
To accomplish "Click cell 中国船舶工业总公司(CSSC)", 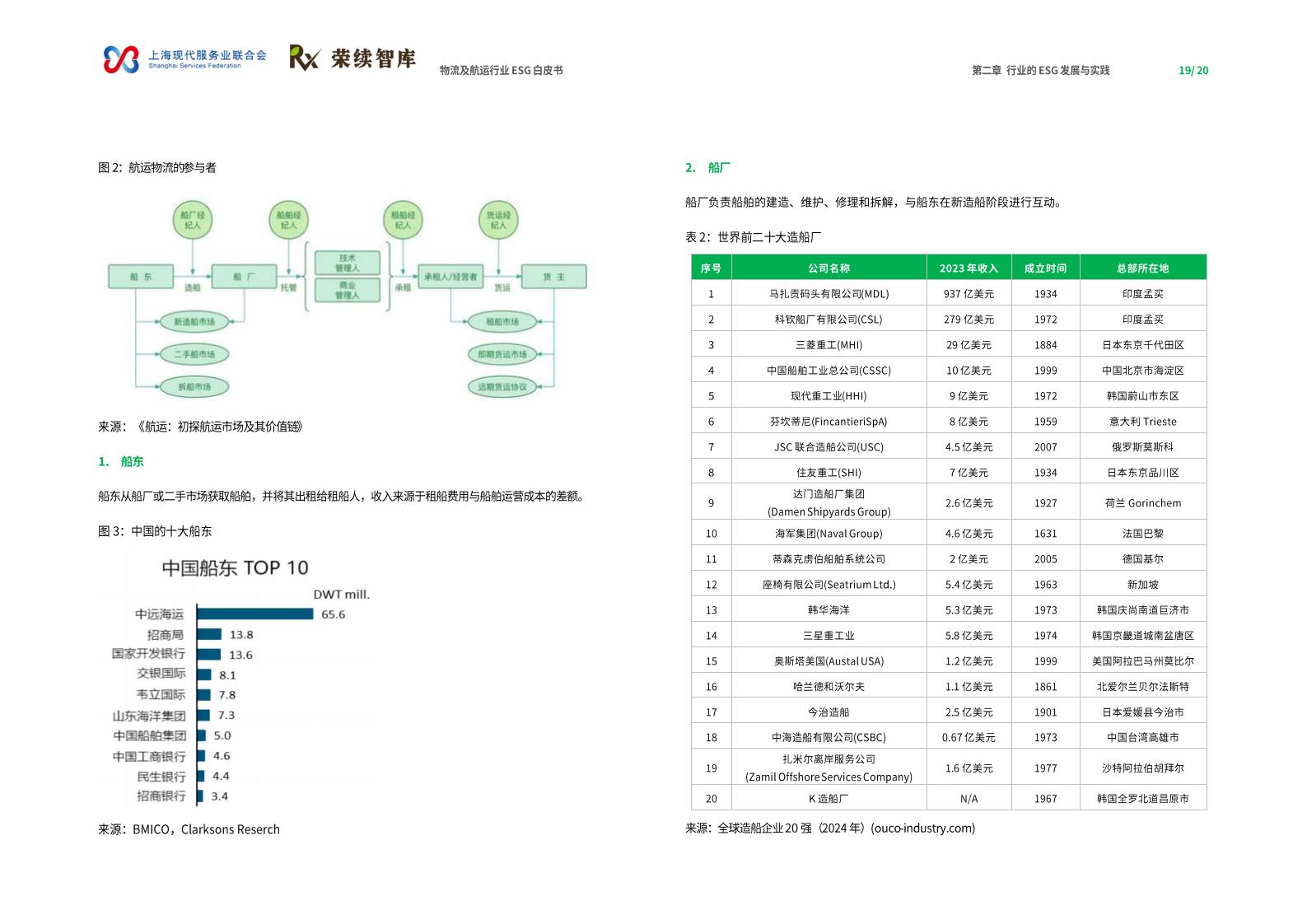I will tap(829, 371).
